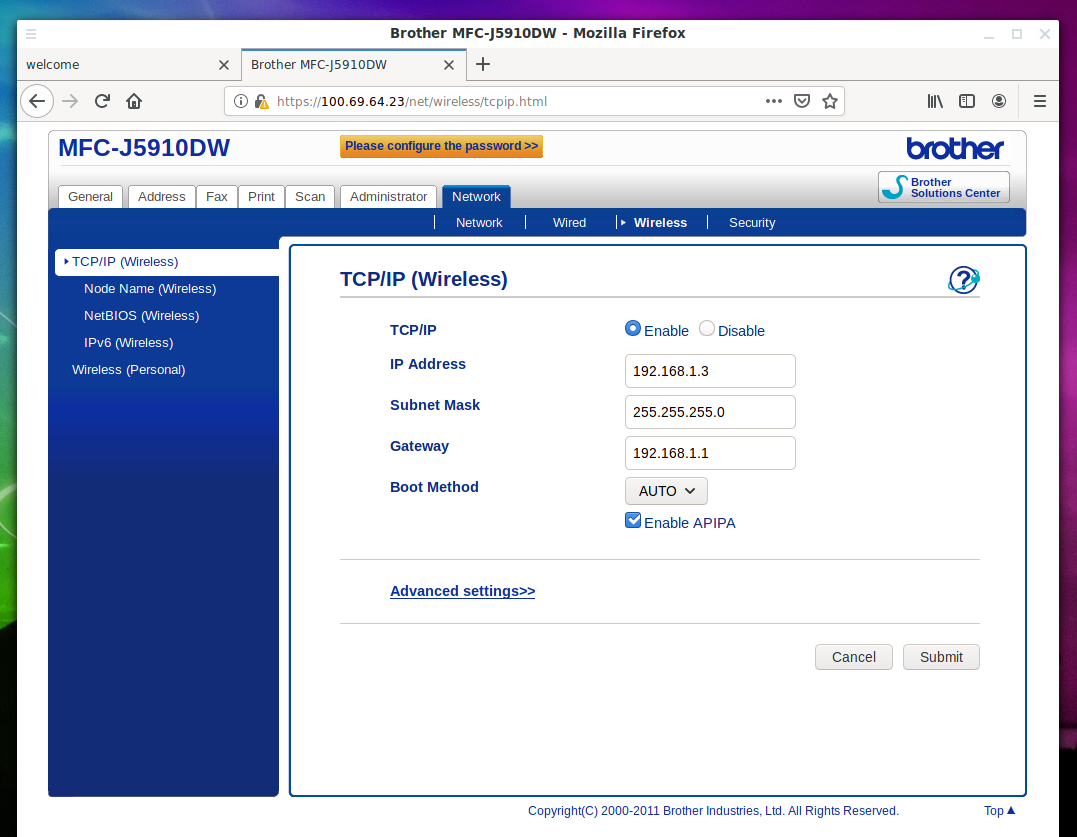Open the help question mark icon
This screenshot has height=837, width=1077.
click(x=963, y=280)
